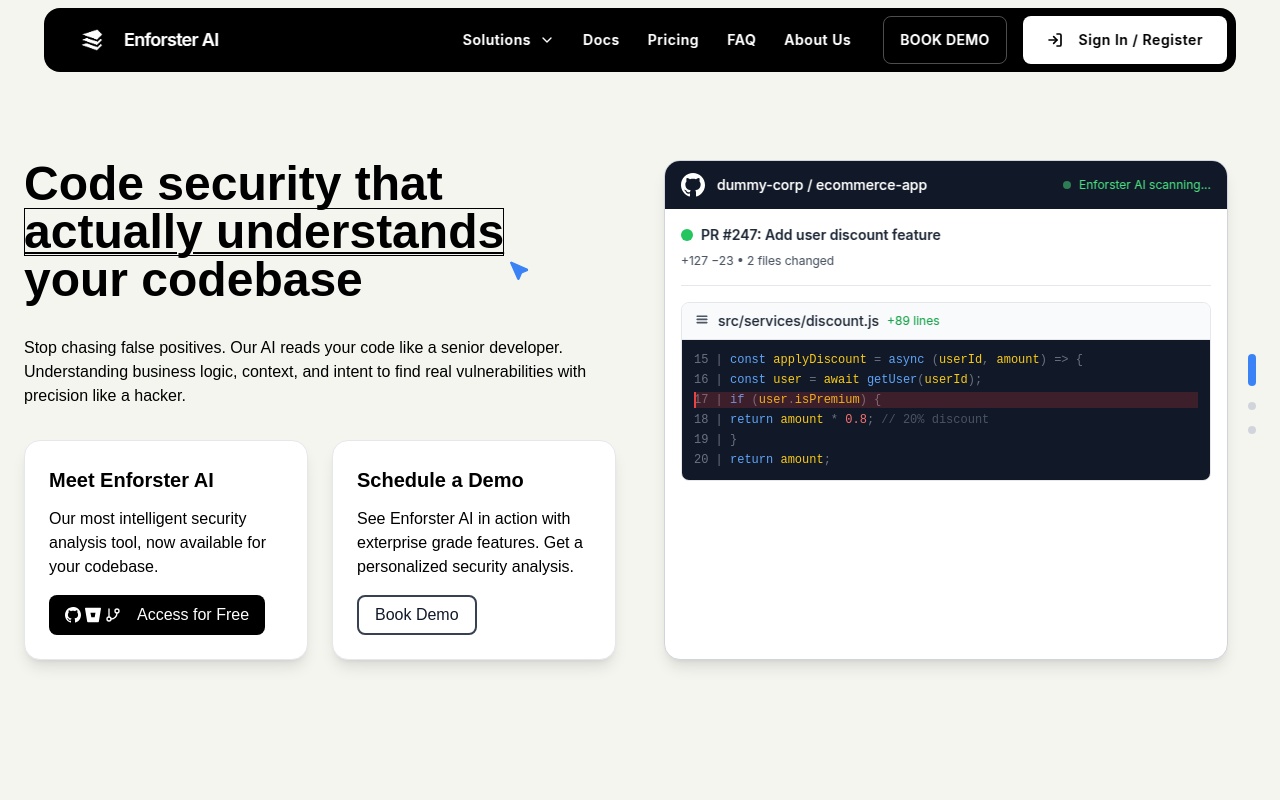
Task: Click the Sign In / Register button
Action: (1125, 40)
